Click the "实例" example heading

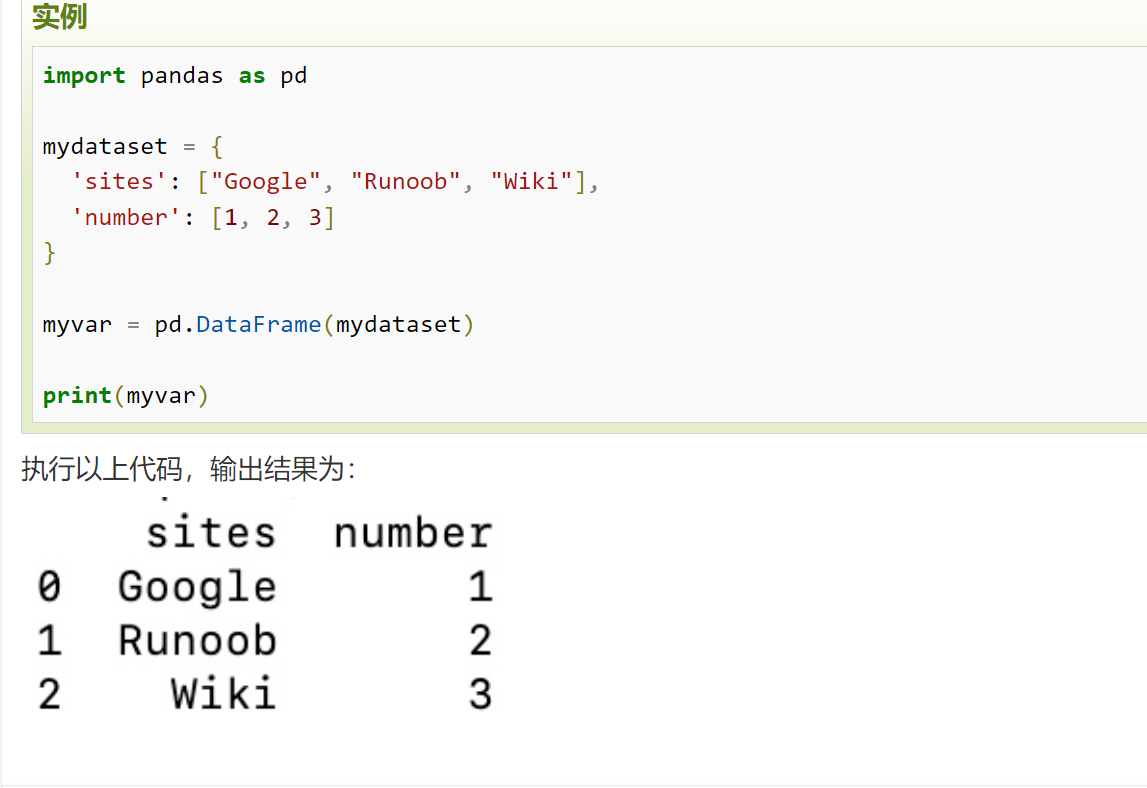(59, 17)
